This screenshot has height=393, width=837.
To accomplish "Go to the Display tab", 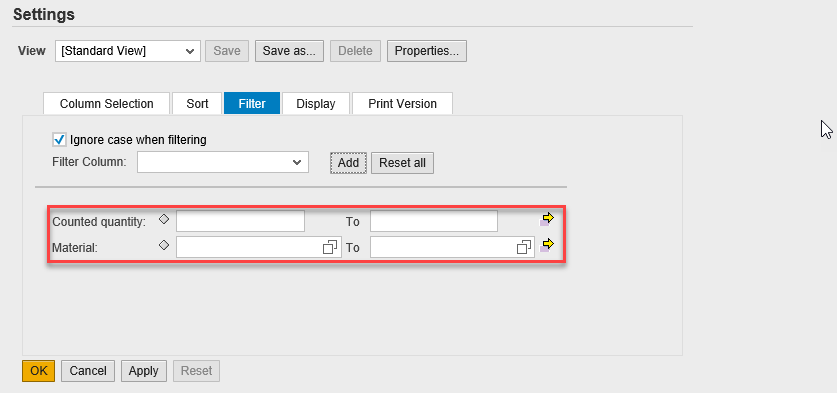I will [x=315, y=104].
